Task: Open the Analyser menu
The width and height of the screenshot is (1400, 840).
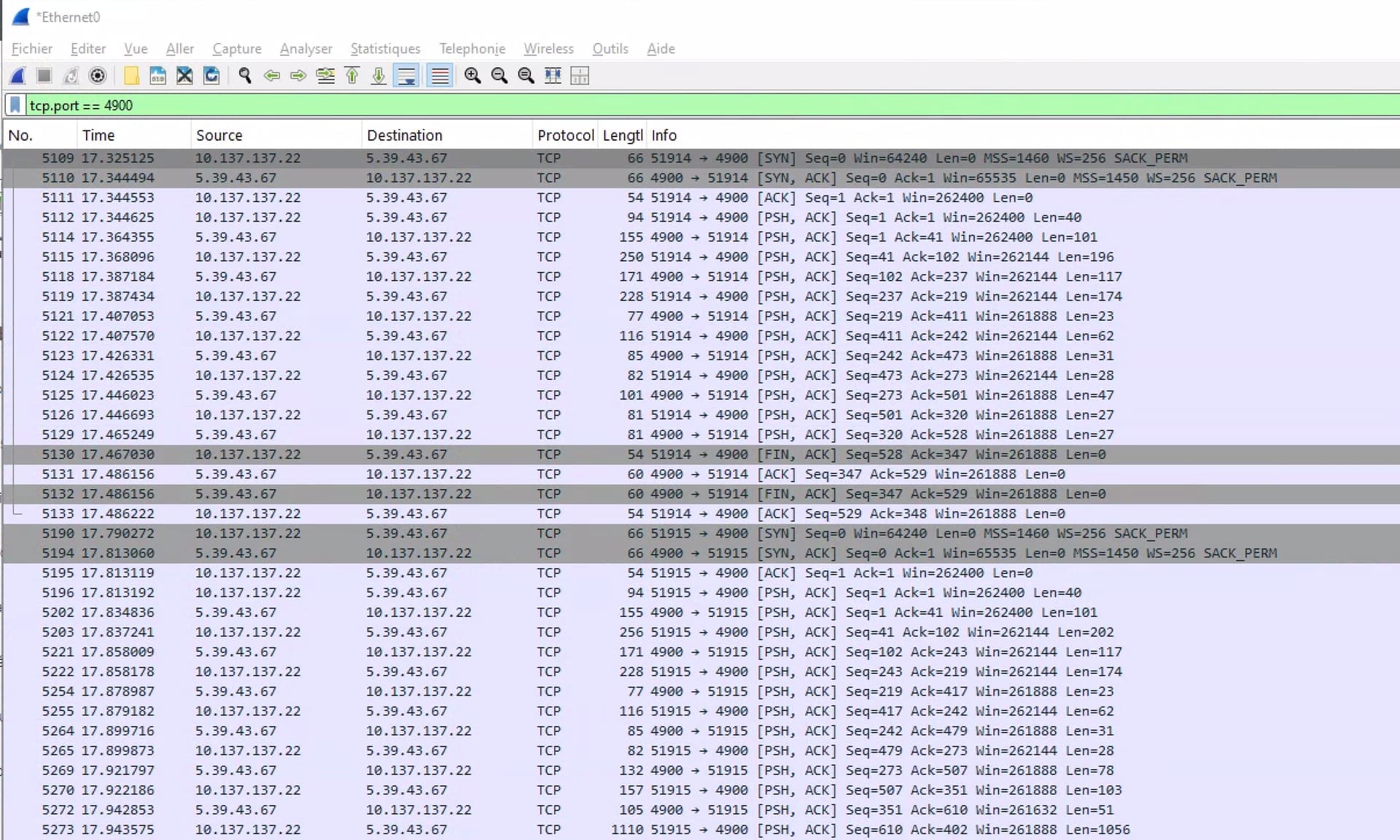Action: click(306, 49)
